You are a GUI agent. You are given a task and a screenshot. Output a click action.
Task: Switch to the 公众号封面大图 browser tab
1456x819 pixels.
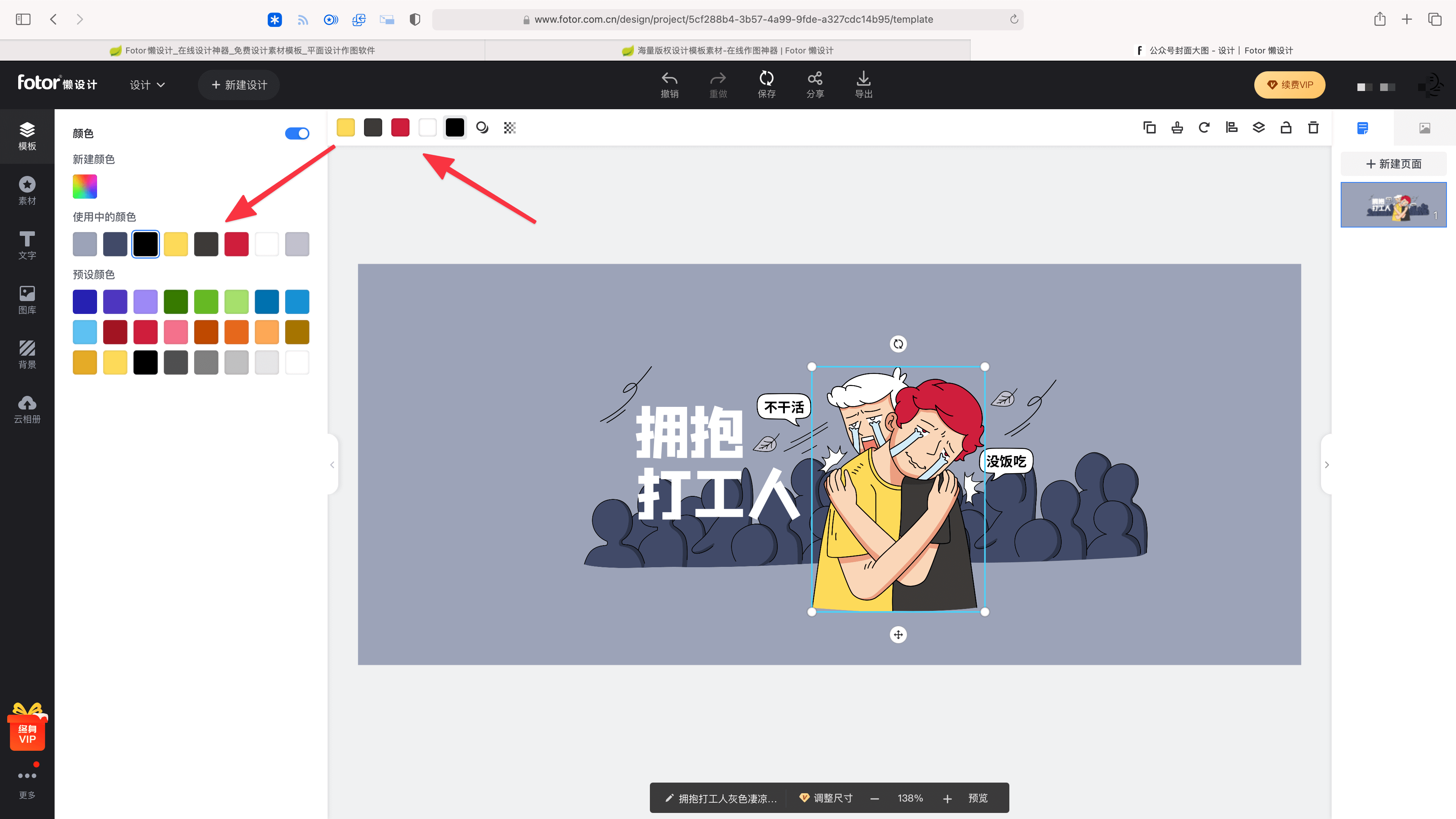[1213, 50]
